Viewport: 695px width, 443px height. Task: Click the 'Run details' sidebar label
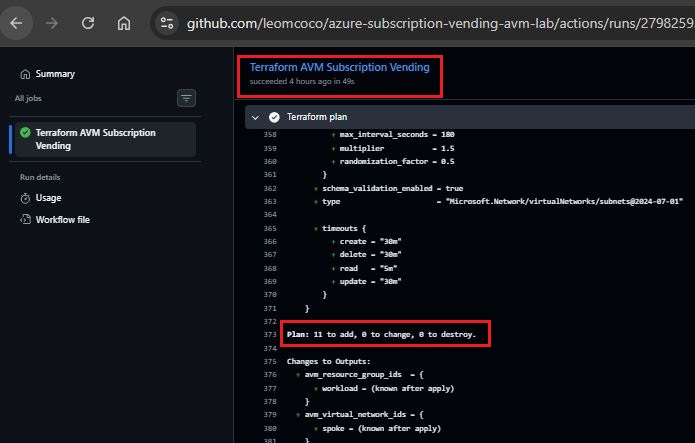click(x=40, y=177)
